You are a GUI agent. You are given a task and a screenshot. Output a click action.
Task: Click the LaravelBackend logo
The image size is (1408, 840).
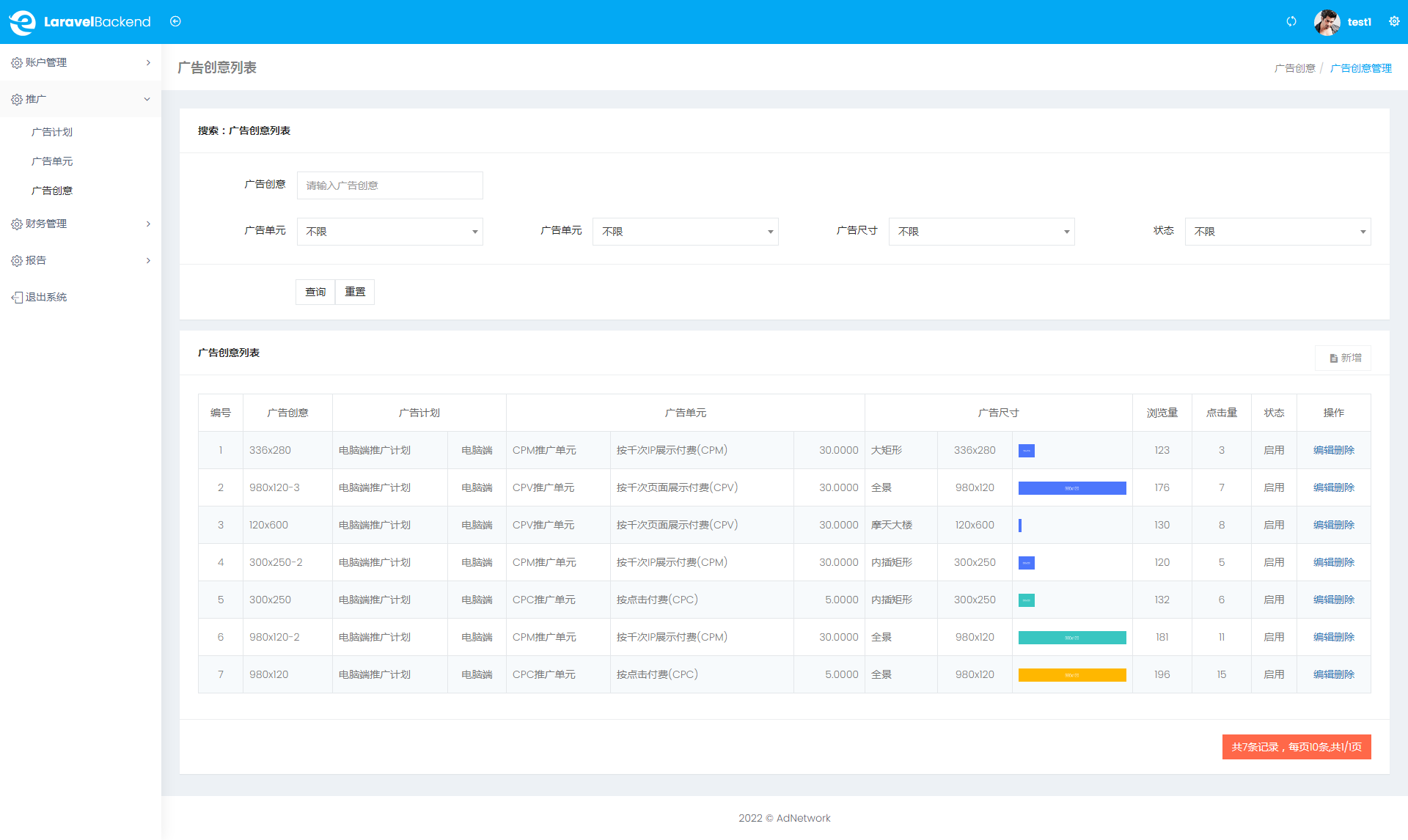point(80,22)
